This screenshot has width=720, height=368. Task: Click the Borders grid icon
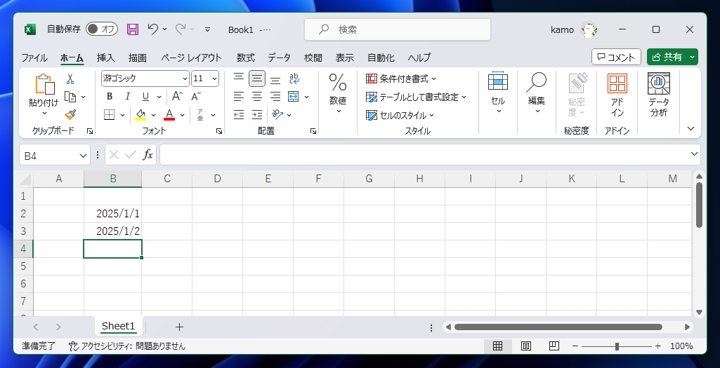[109, 115]
